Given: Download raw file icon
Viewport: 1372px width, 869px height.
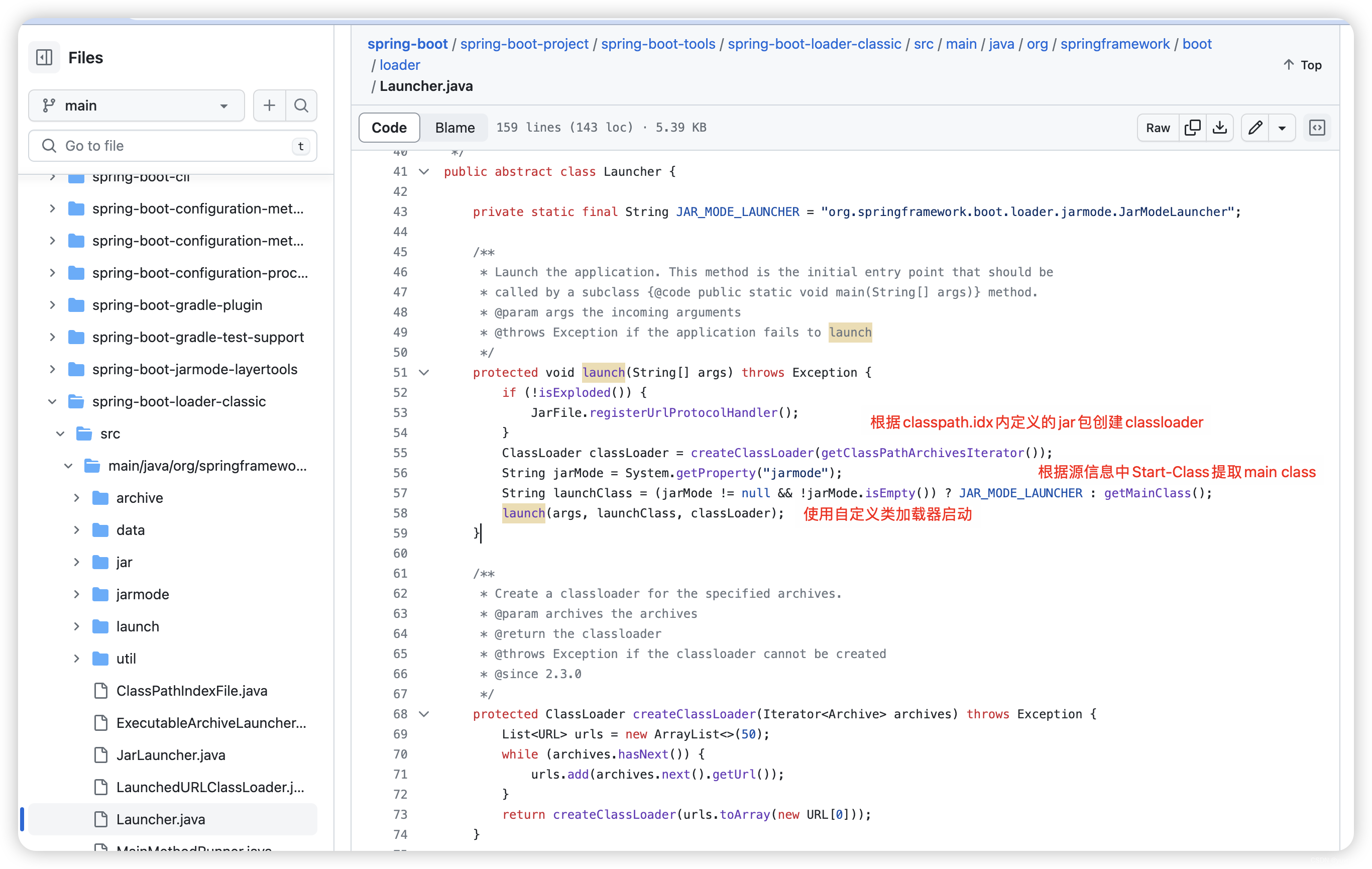Looking at the screenshot, I should pyautogui.click(x=1219, y=128).
